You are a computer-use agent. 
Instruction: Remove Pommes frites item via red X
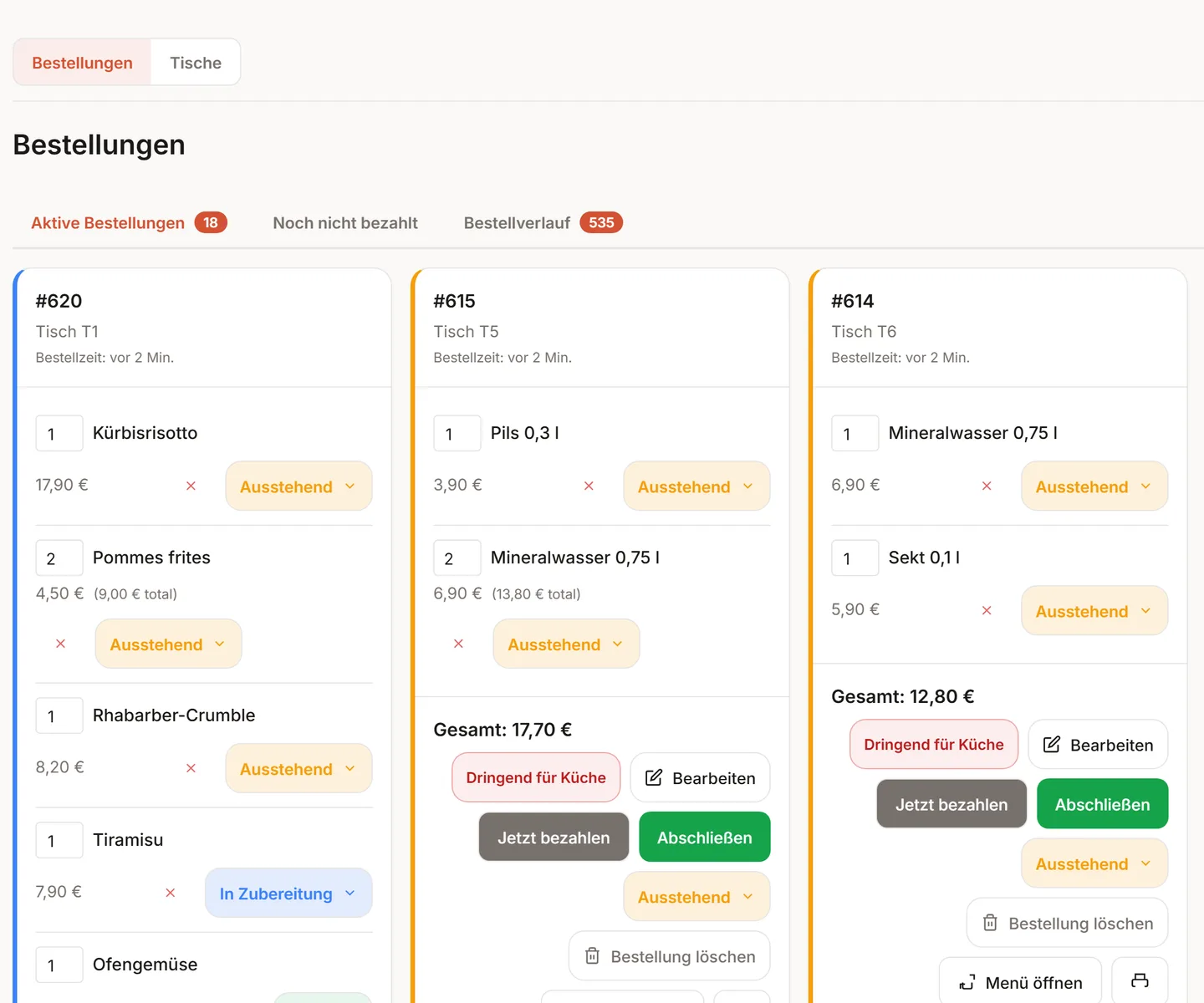pyautogui.click(x=60, y=644)
